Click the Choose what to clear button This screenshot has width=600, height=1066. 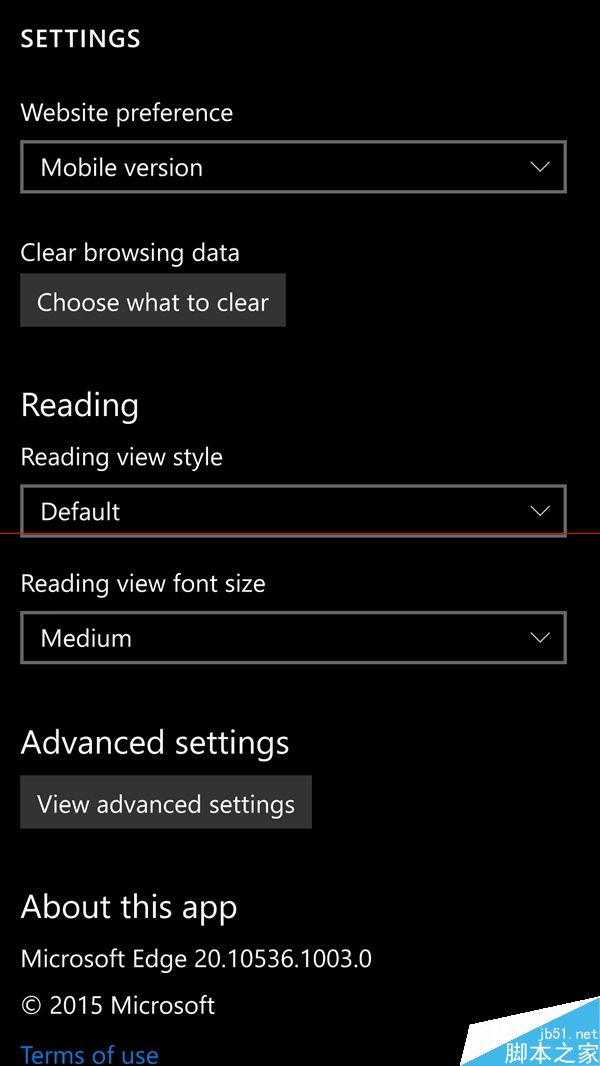[x=153, y=300]
